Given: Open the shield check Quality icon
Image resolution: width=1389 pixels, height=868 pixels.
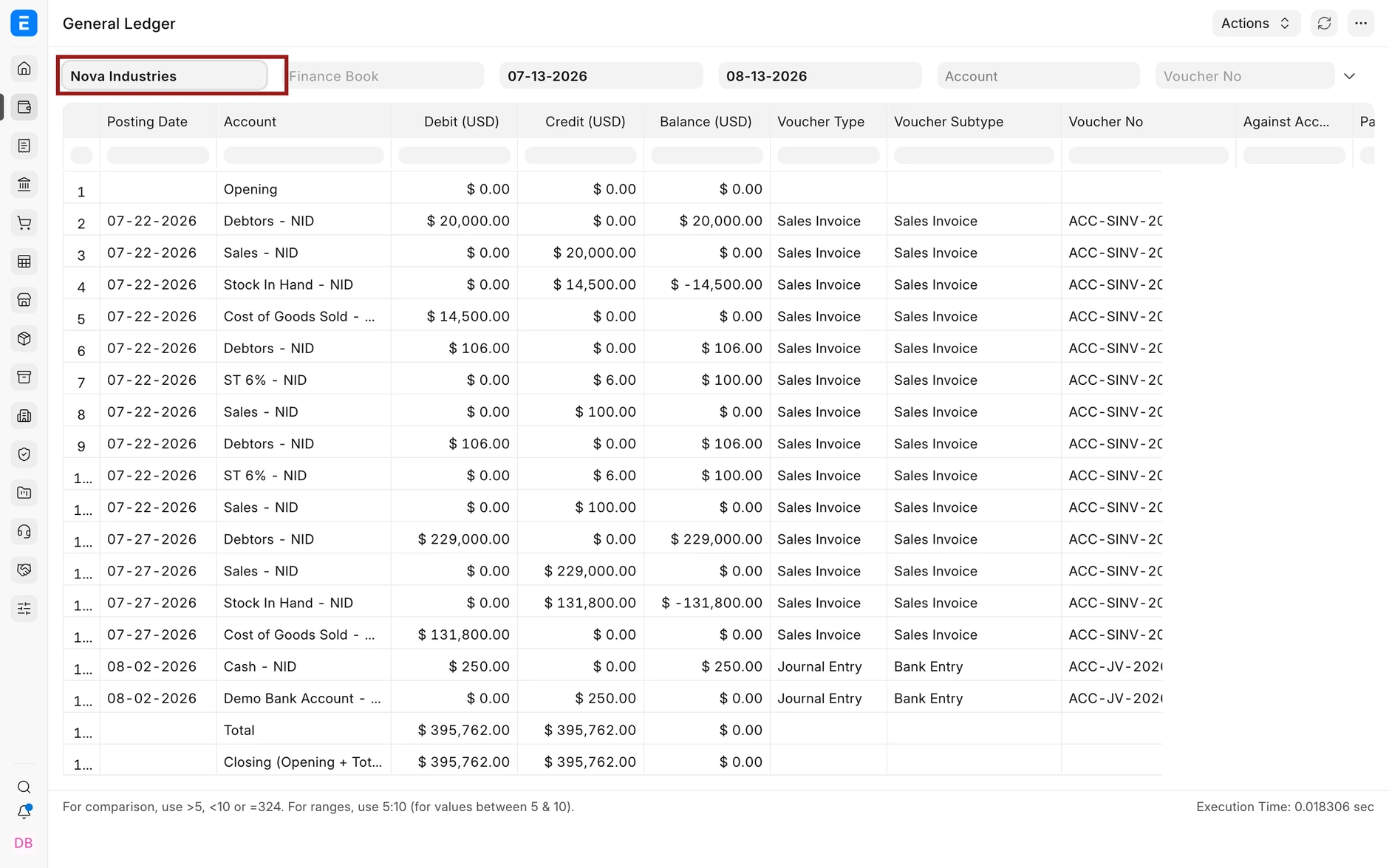Looking at the screenshot, I should 24,454.
